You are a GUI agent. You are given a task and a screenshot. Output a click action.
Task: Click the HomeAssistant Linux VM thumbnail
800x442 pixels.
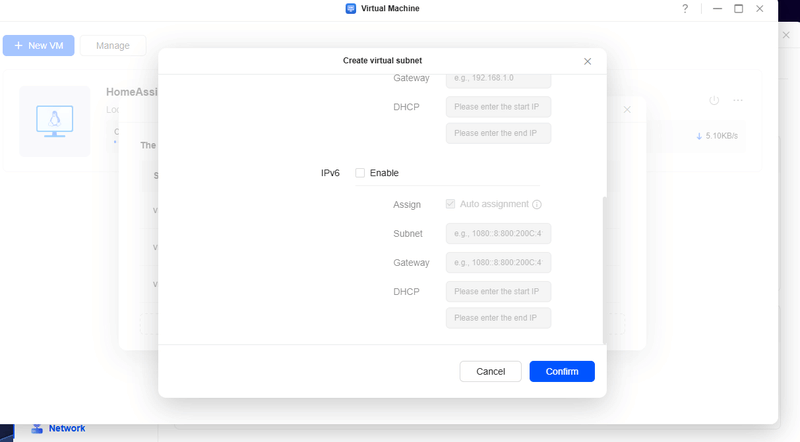pyautogui.click(x=53, y=122)
